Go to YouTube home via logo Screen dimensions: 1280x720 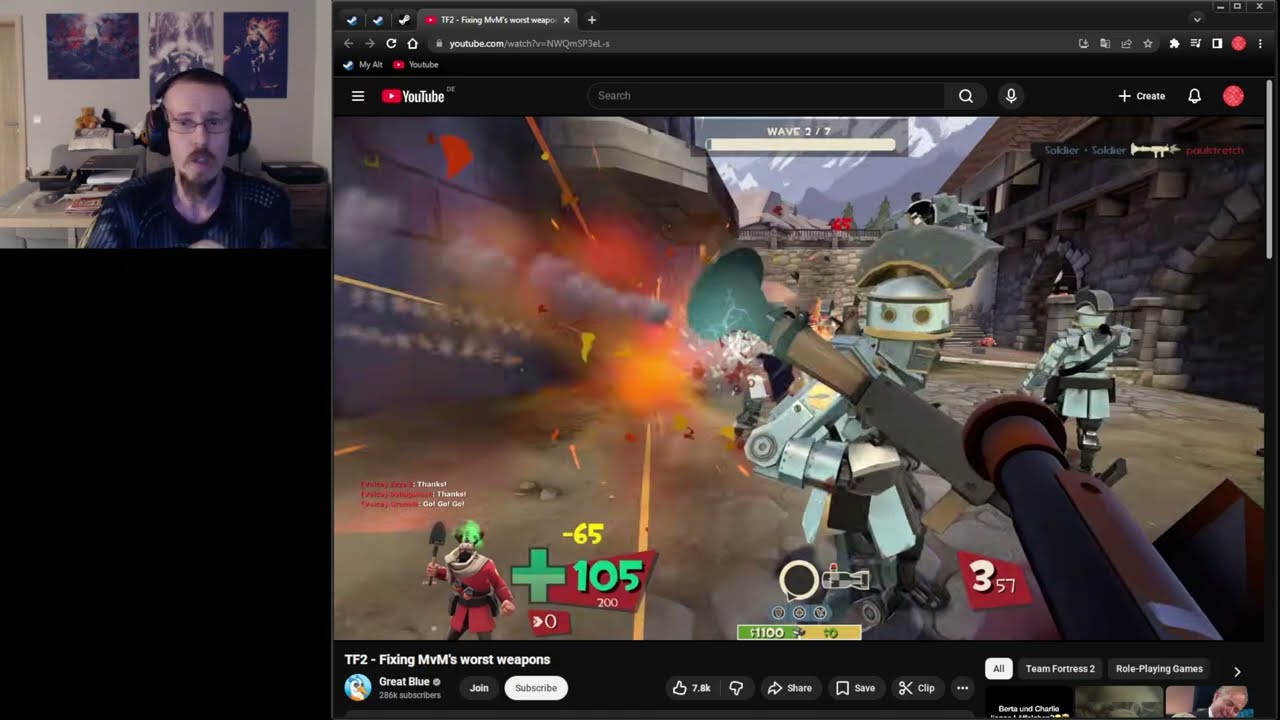pyautogui.click(x=413, y=96)
